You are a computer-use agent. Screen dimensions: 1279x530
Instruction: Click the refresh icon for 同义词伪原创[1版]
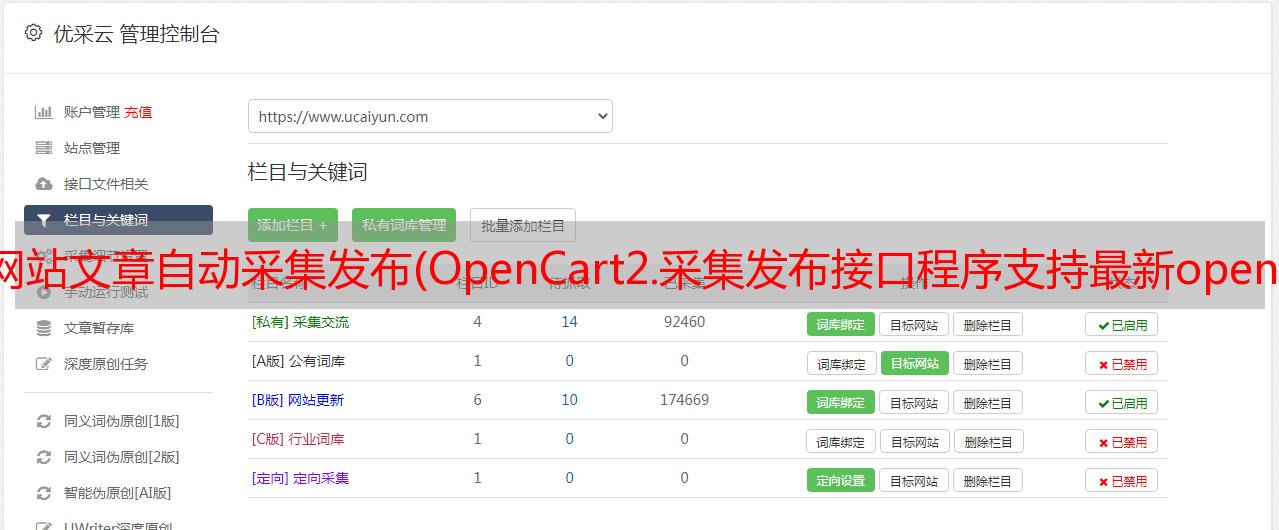pyautogui.click(x=43, y=421)
